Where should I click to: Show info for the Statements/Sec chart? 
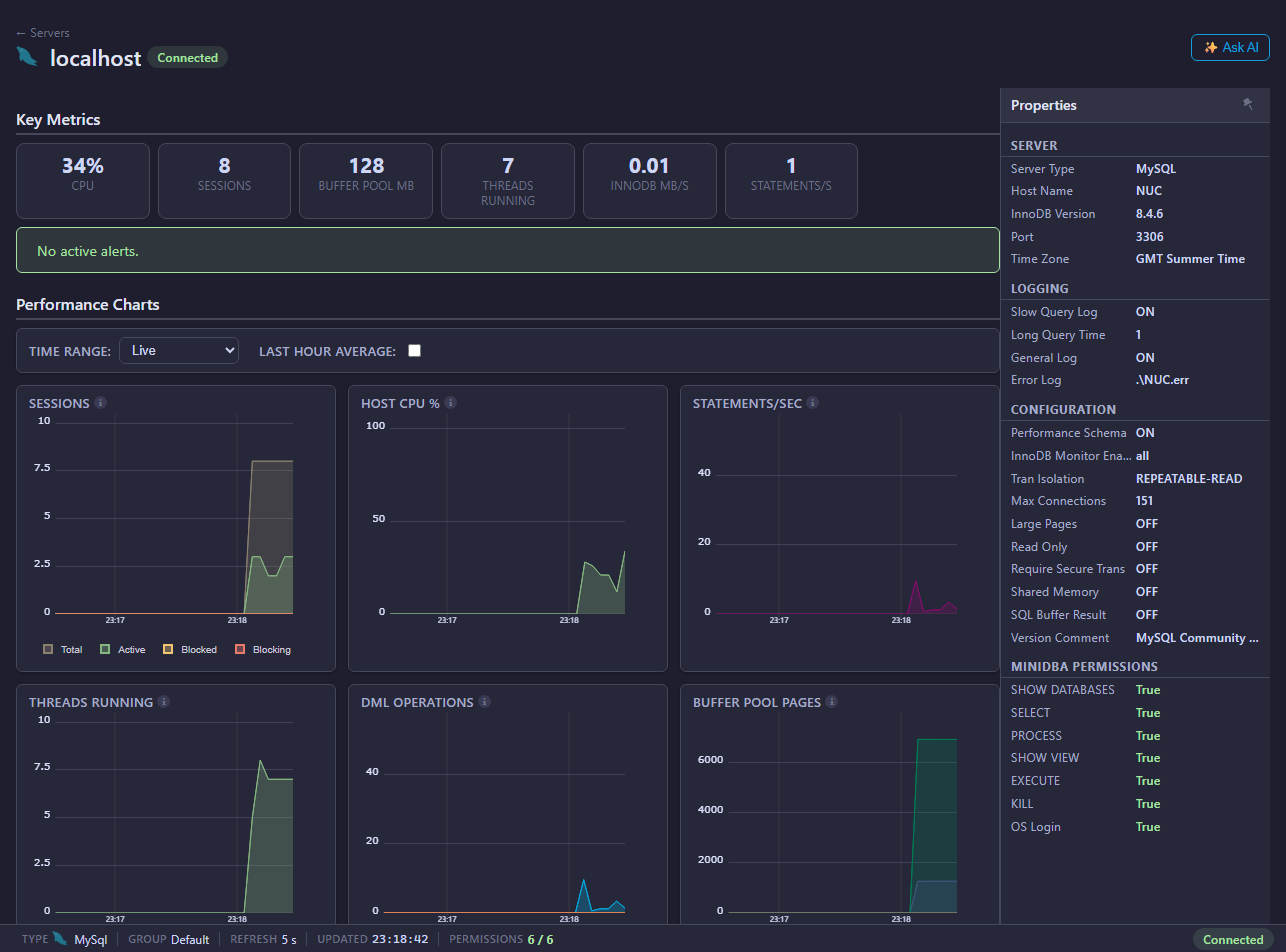(813, 403)
